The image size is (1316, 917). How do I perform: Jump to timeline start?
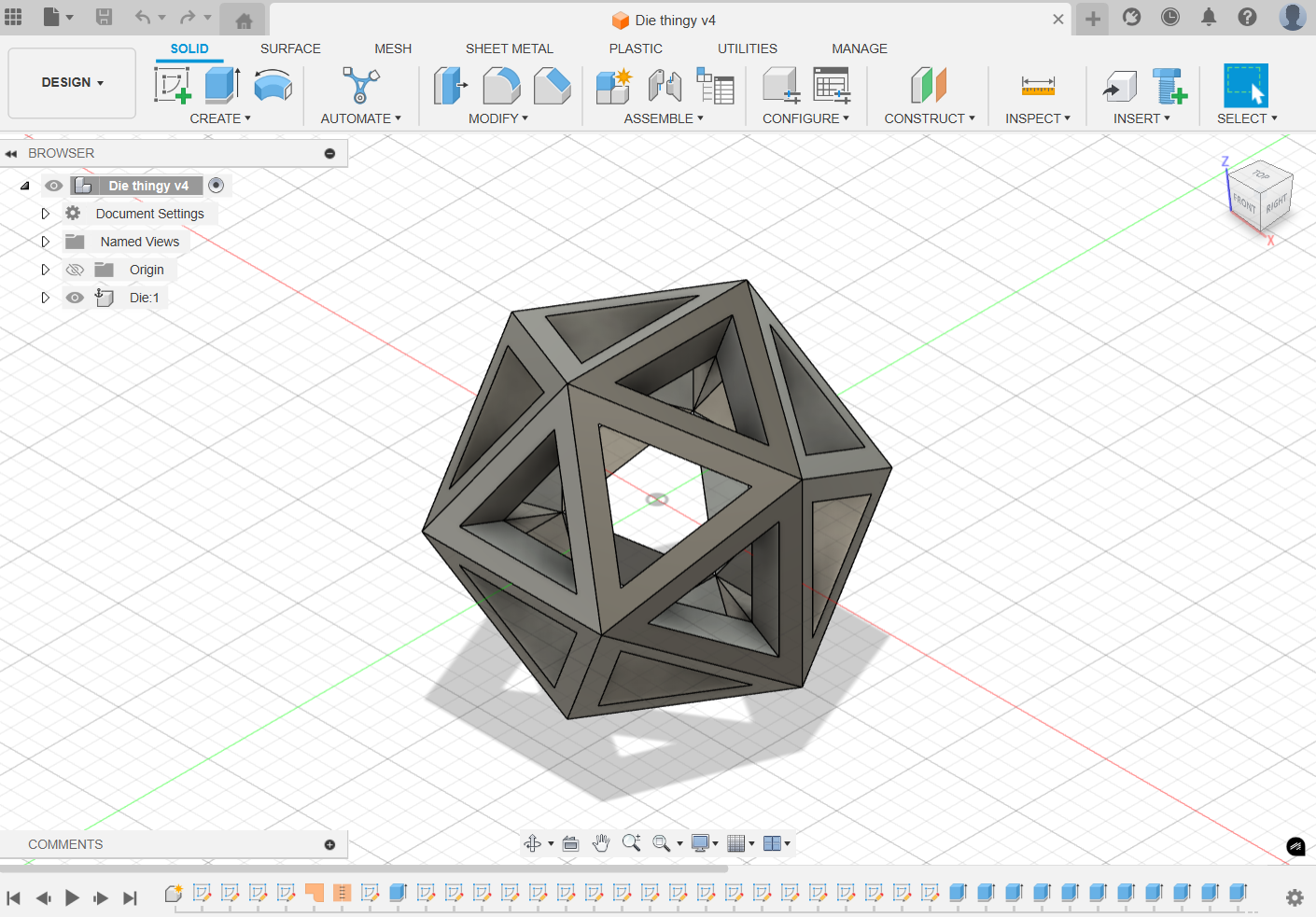click(x=13, y=897)
